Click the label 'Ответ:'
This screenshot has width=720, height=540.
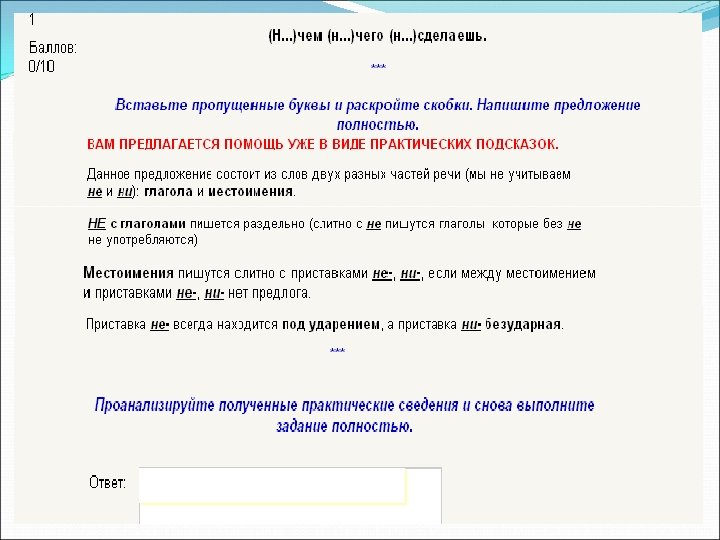tap(107, 483)
